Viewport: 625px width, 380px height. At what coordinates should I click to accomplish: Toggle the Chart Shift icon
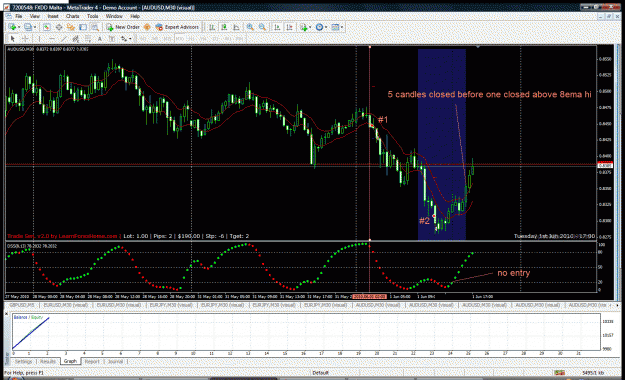tap(289, 27)
